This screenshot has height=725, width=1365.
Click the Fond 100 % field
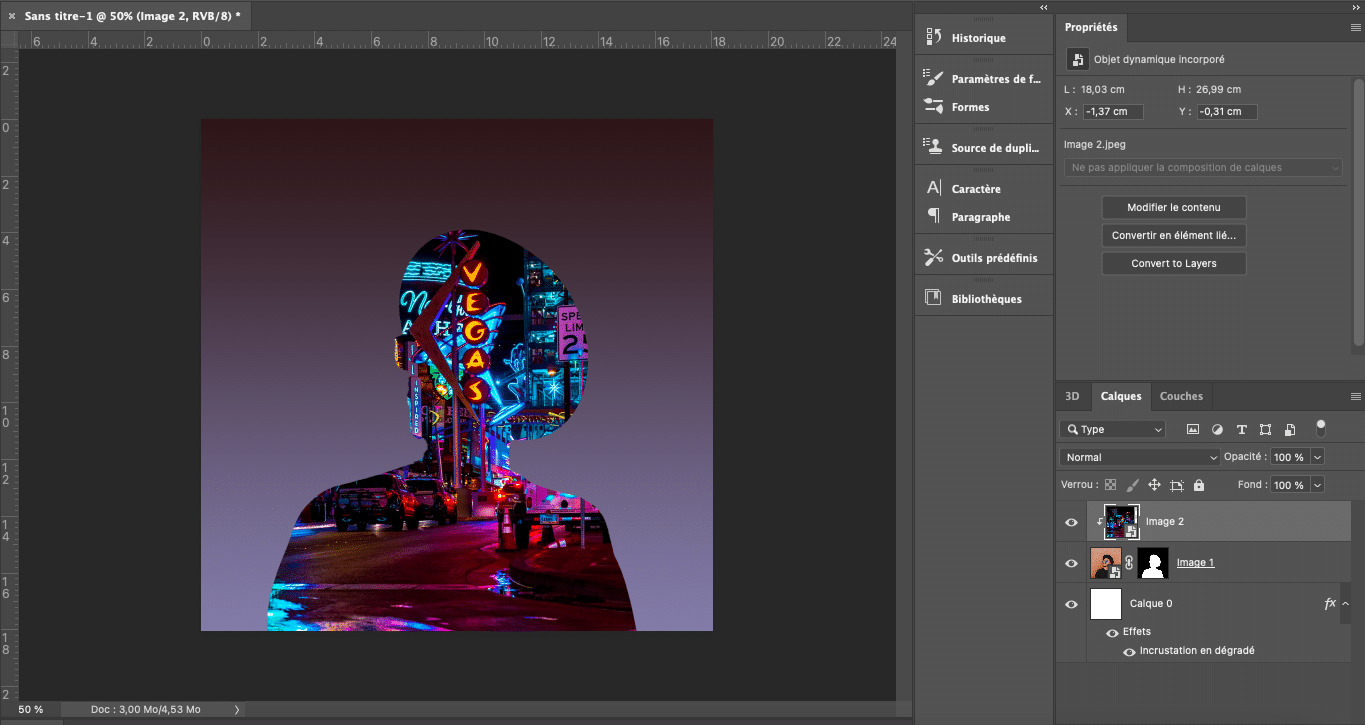[x=1289, y=485]
